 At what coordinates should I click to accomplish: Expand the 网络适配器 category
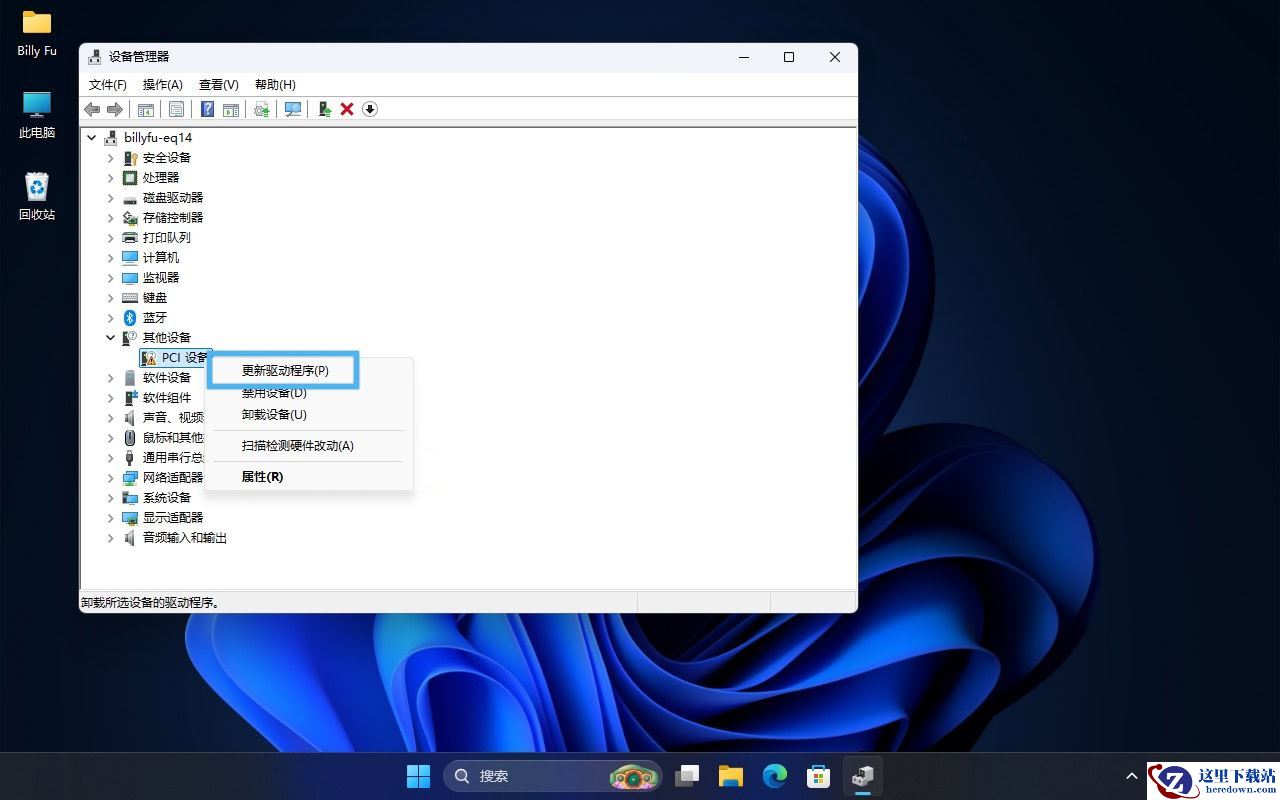coord(111,478)
